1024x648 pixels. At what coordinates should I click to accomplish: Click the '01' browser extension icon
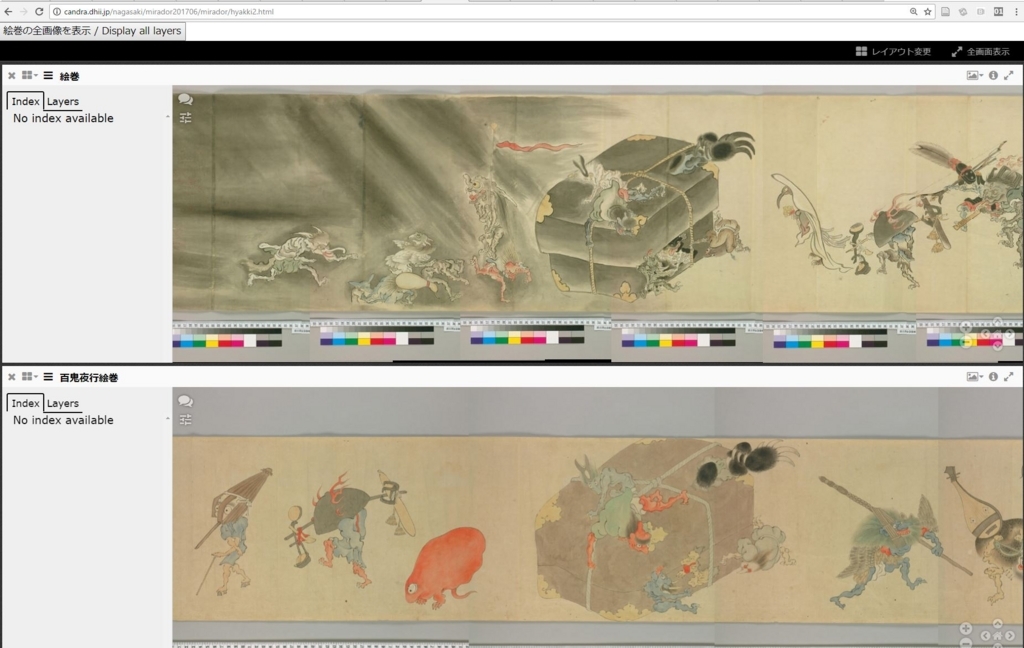click(x=998, y=12)
